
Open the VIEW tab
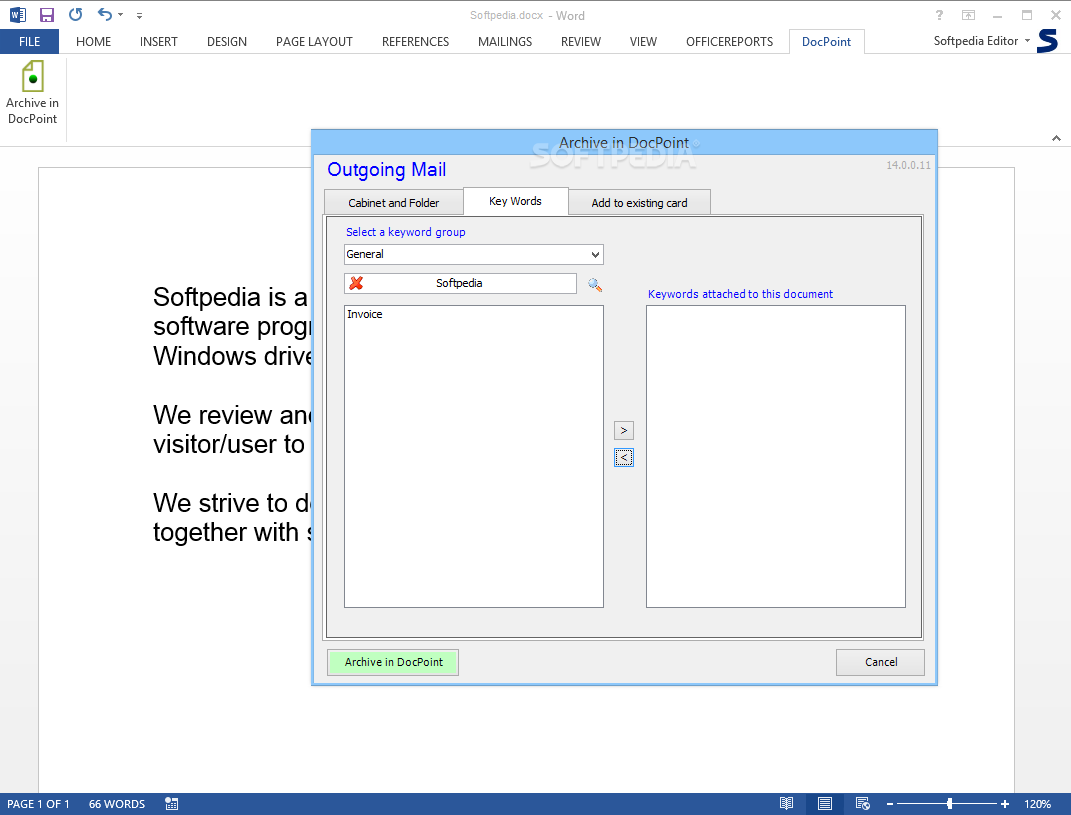coord(643,42)
